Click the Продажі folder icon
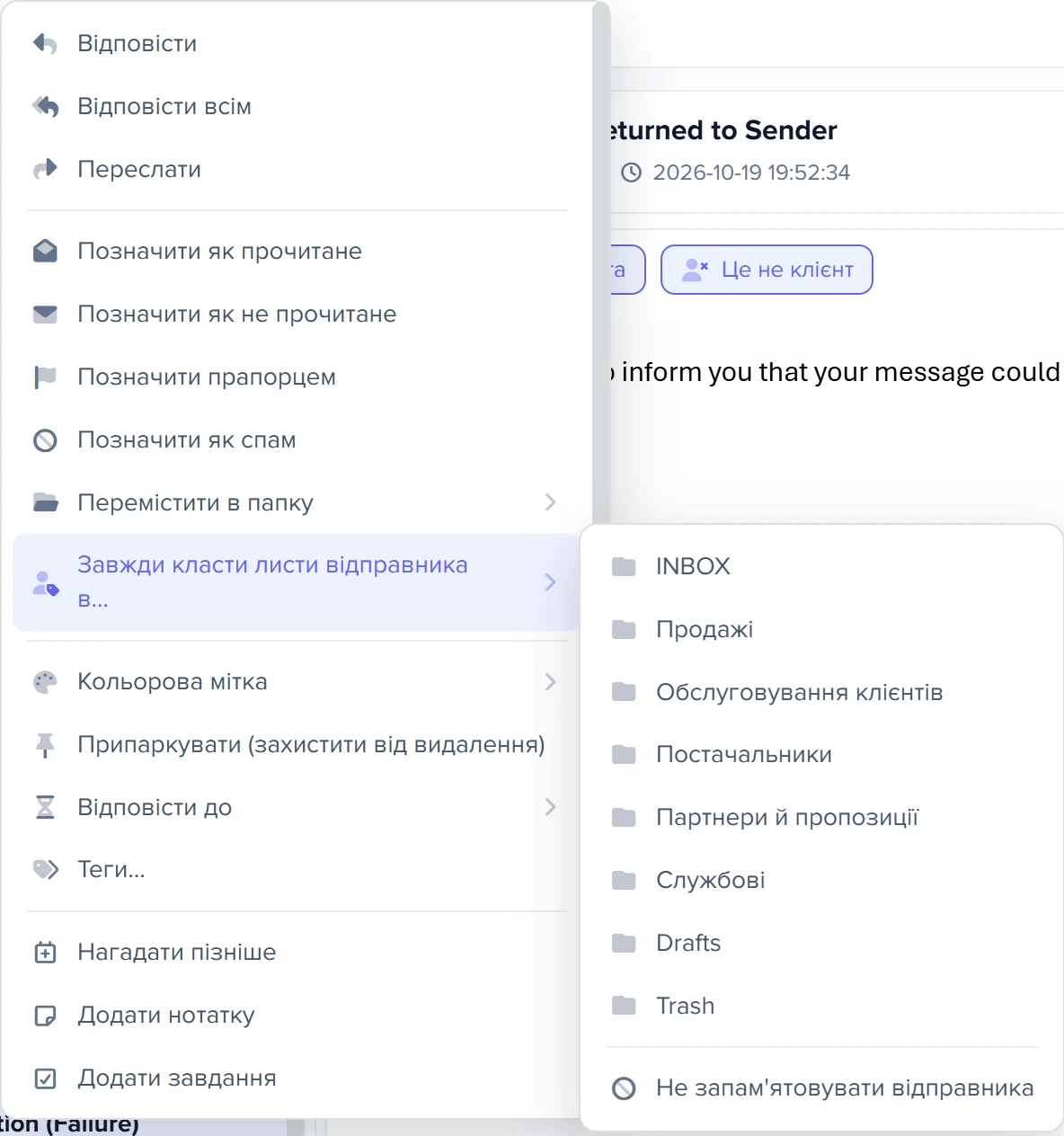Viewport: 1064px width, 1136px height. 624,629
